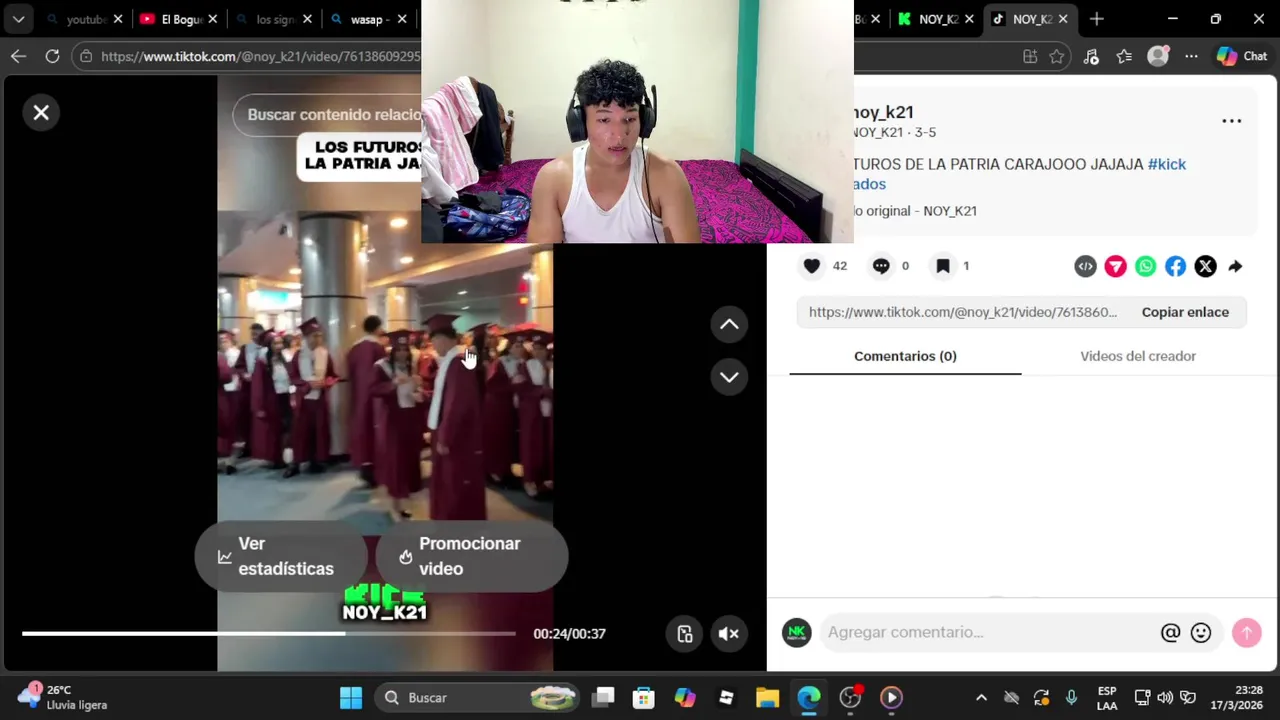The width and height of the screenshot is (1280, 720).
Task: Open comments via speech bubble icon
Action: [881, 266]
